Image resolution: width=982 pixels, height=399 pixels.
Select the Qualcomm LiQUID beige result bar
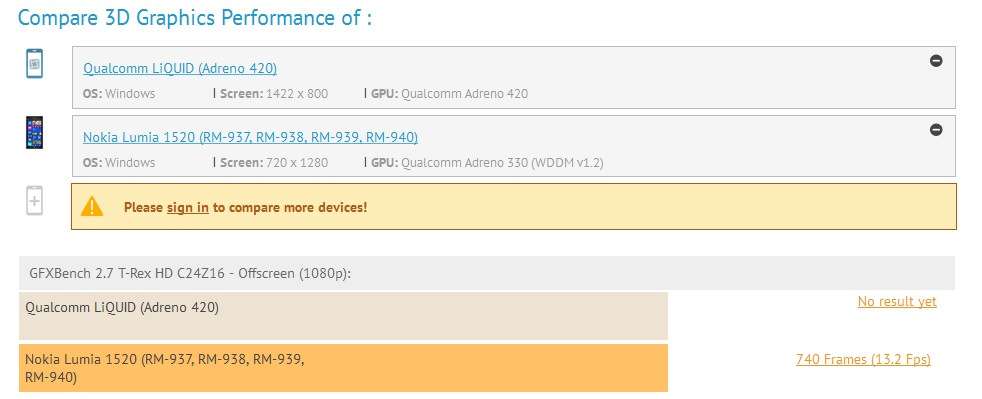tap(343, 316)
